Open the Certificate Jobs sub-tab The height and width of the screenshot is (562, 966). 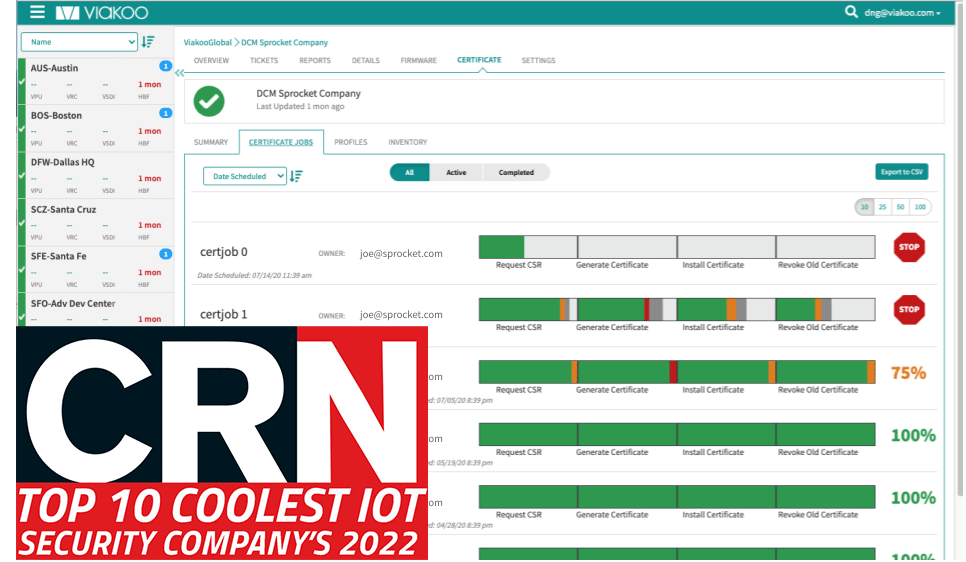click(x=281, y=142)
